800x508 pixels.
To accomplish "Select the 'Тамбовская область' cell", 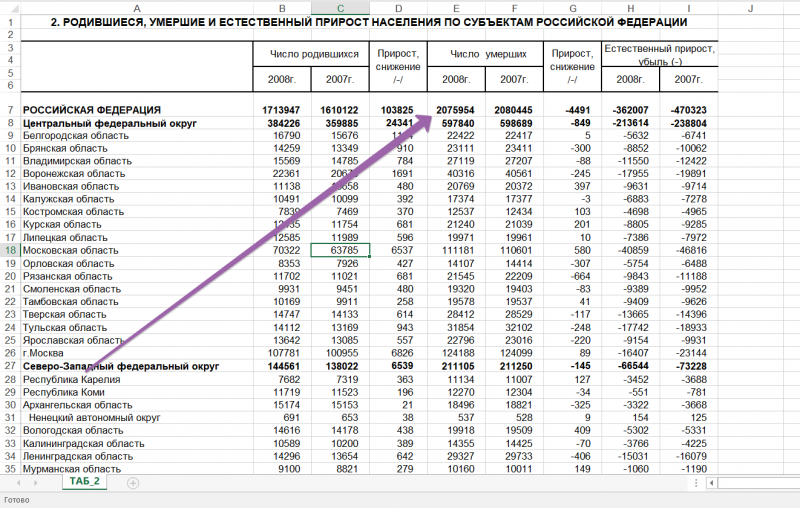I will tap(137, 302).
